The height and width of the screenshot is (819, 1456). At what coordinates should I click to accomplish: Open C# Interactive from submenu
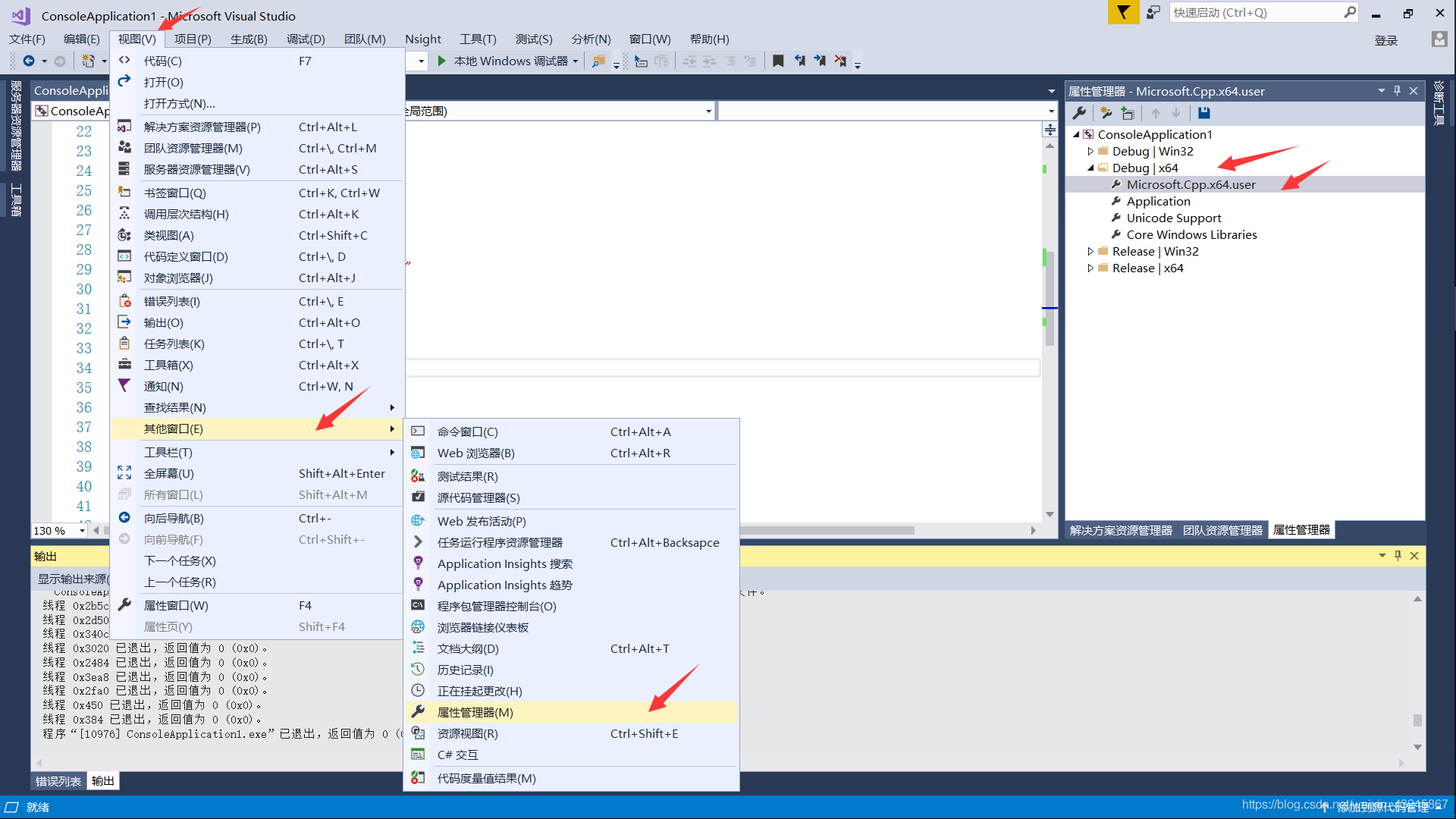coord(572,755)
